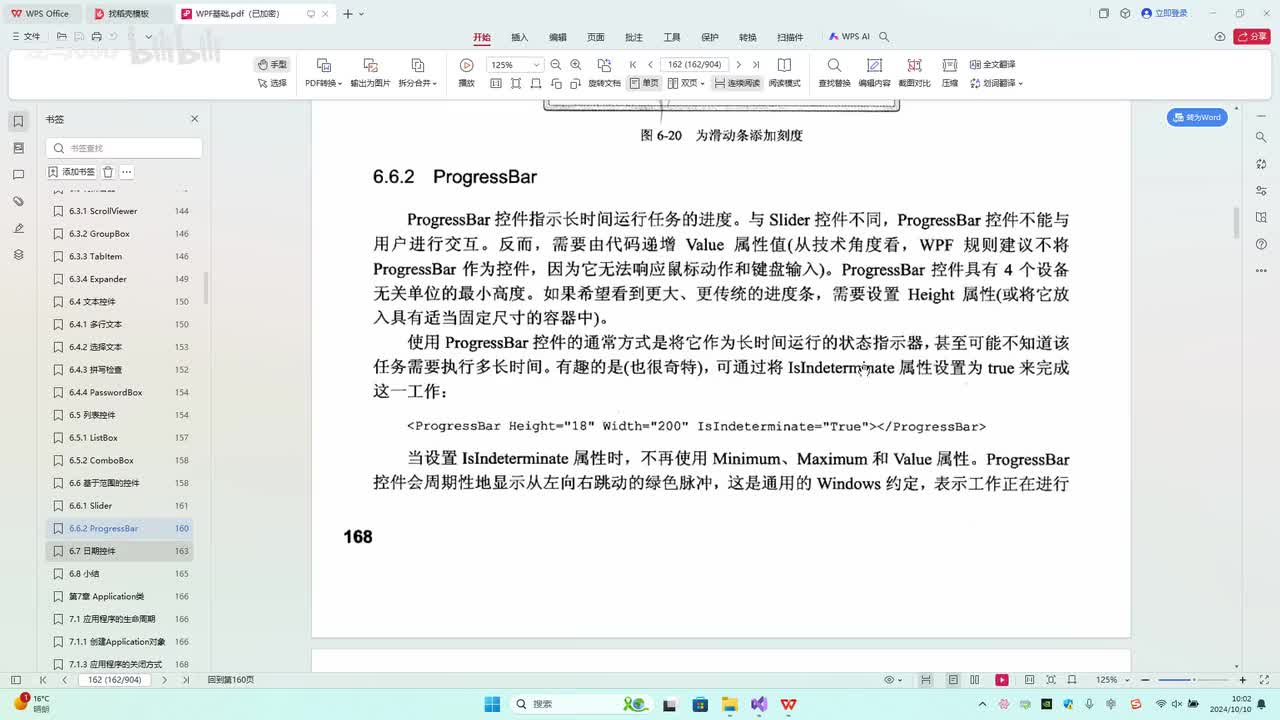Delete bookmark trash icon
The height and width of the screenshot is (720, 1280).
(108, 172)
